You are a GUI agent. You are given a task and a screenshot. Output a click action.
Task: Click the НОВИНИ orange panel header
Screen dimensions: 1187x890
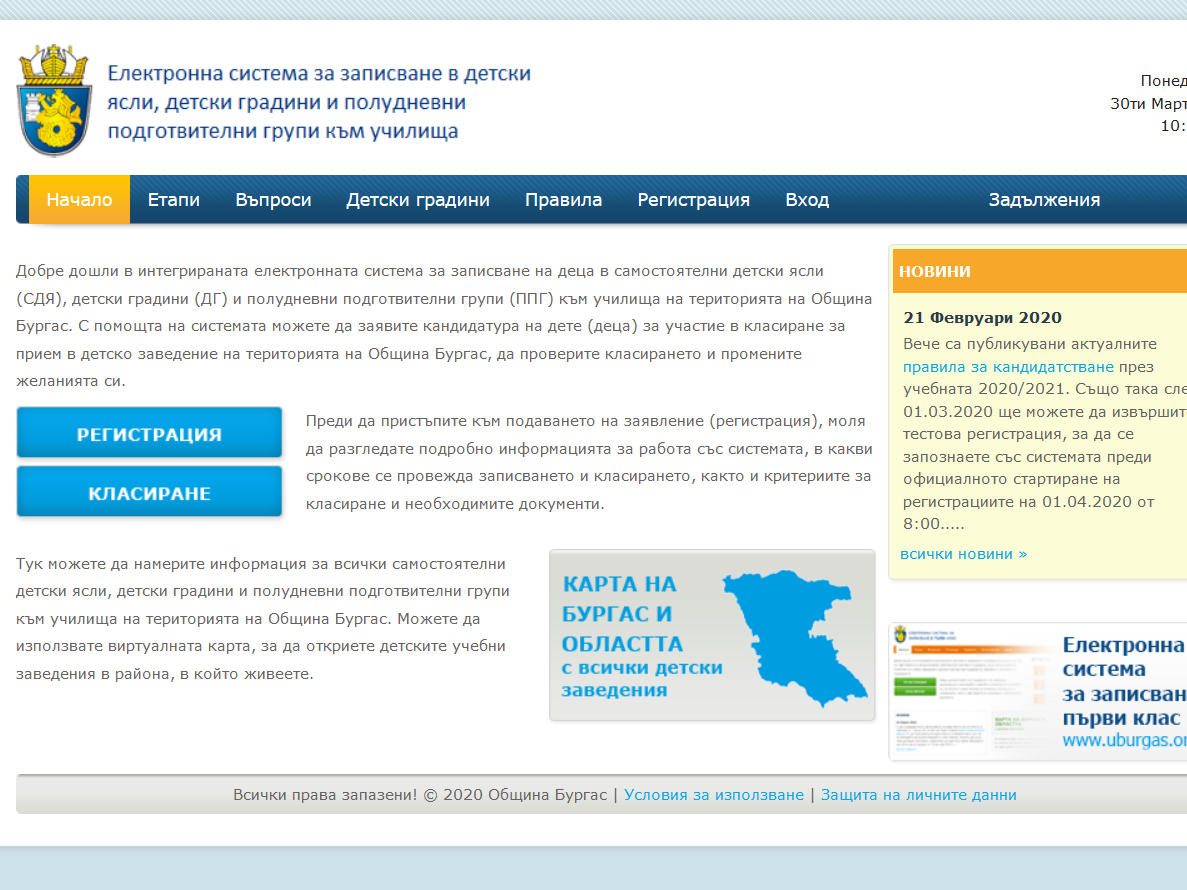[x=1038, y=271]
